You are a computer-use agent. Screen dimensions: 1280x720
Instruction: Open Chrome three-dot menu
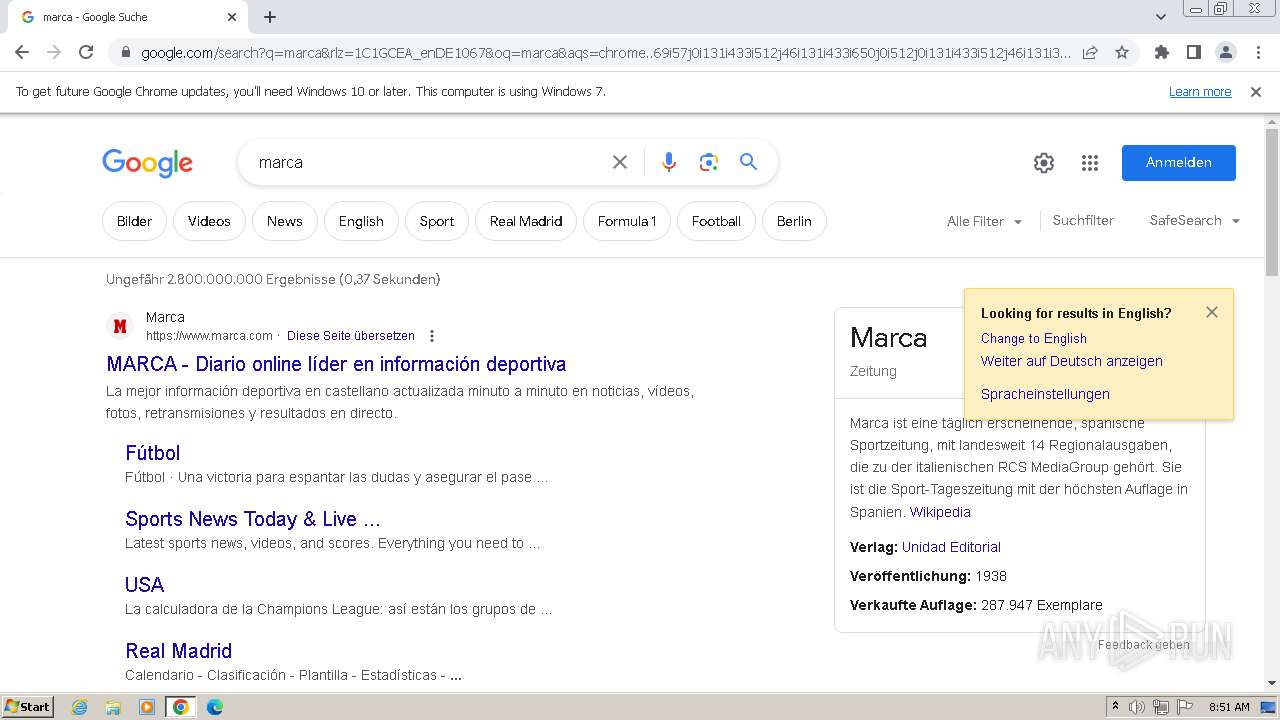(x=1257, y=52)
